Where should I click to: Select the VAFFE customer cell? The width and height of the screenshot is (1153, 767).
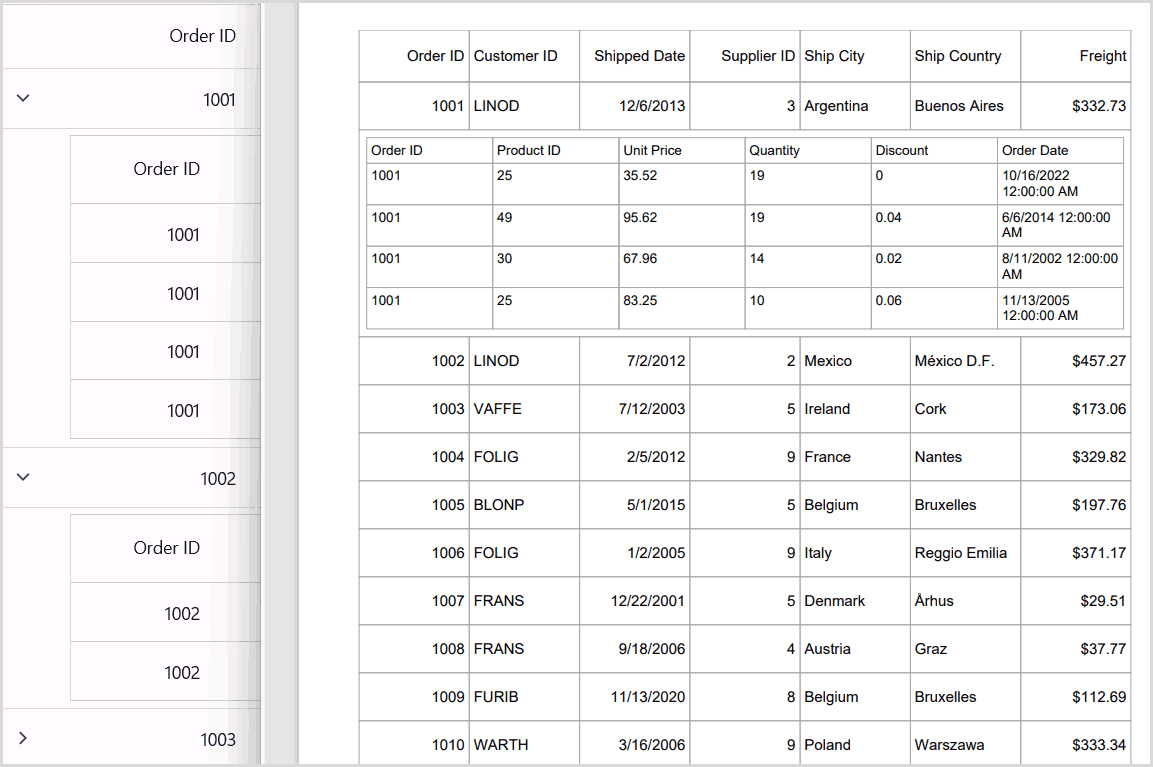tap(498, 409)
